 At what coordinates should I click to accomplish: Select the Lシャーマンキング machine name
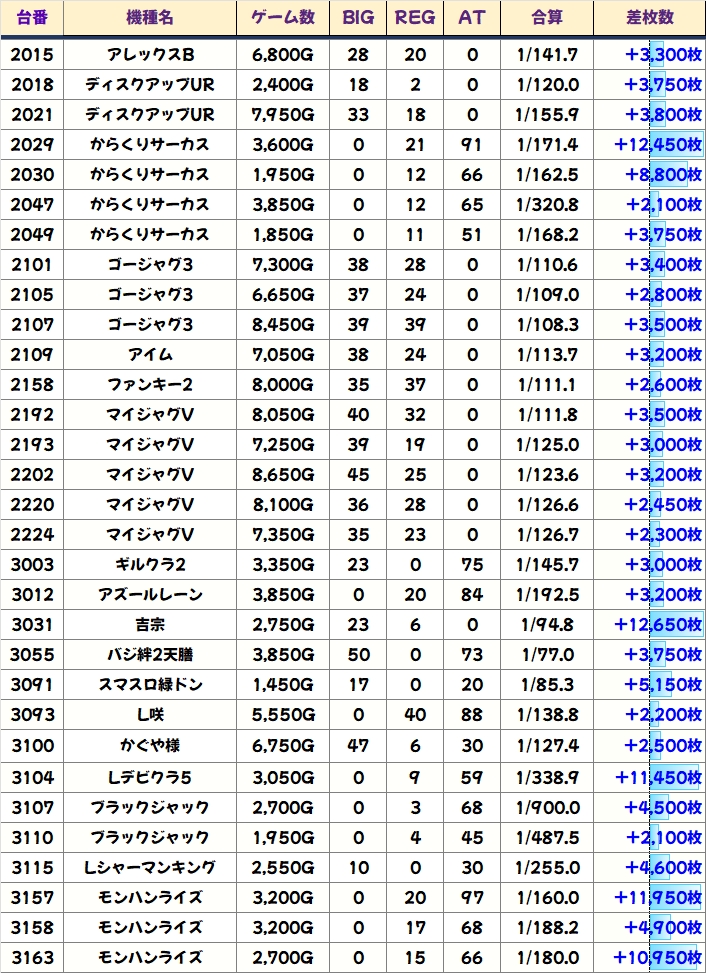coord(150,867)
